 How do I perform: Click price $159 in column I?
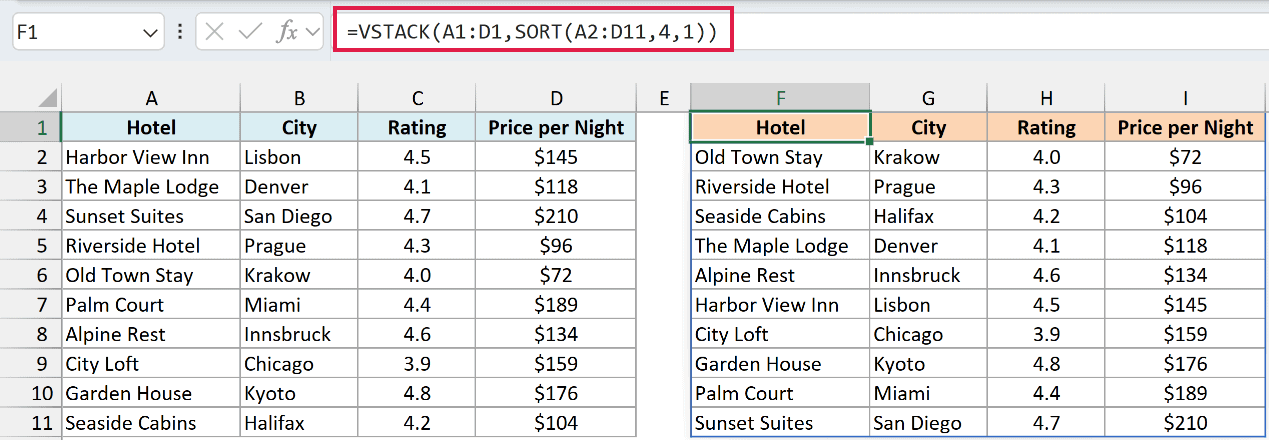click(x=1185, y=334)
